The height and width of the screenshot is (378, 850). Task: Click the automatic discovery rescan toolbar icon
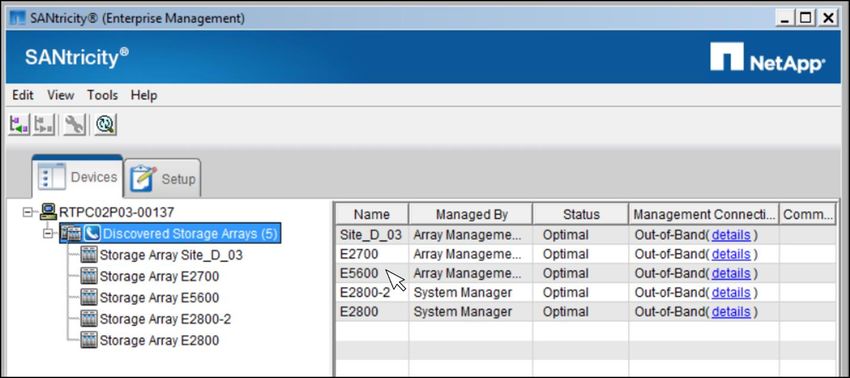[x=105, y=125]
